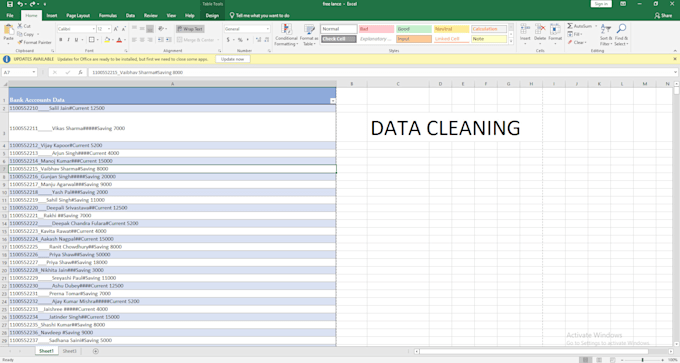Expand the cell styles gallery
680x363 pixels.
tap(511, 42)
